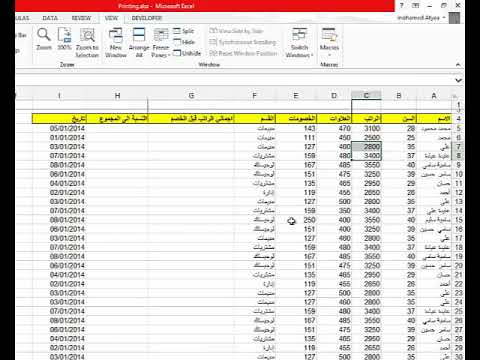Open Ribbon Display Options
The image size is (480, 360).
pos(416,6)
